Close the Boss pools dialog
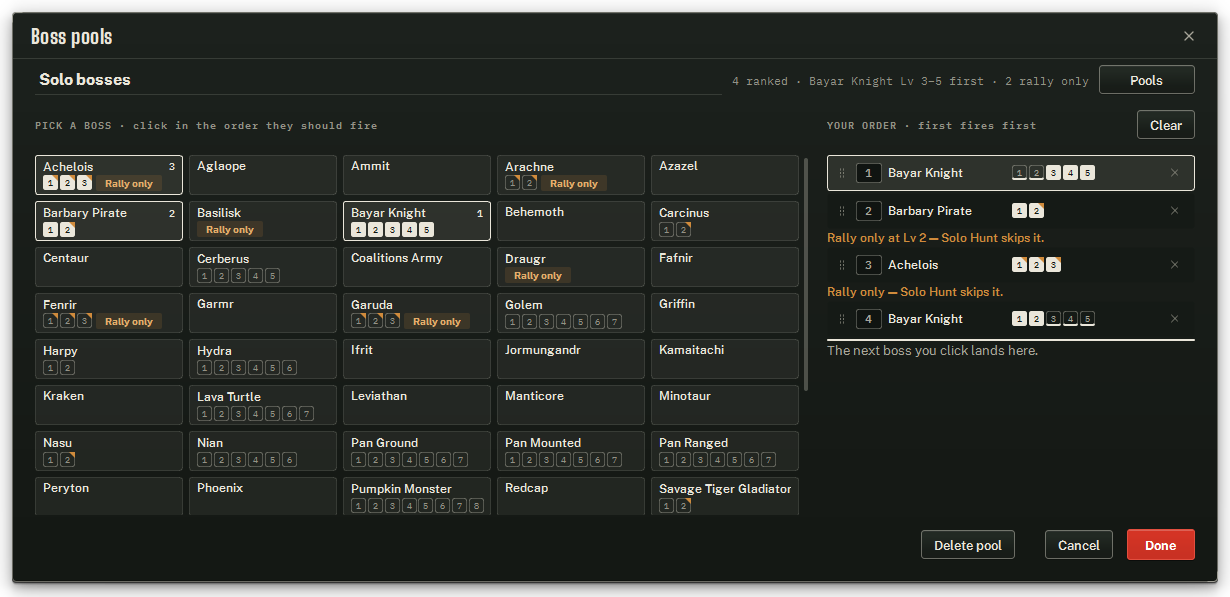 (1189, 36)
